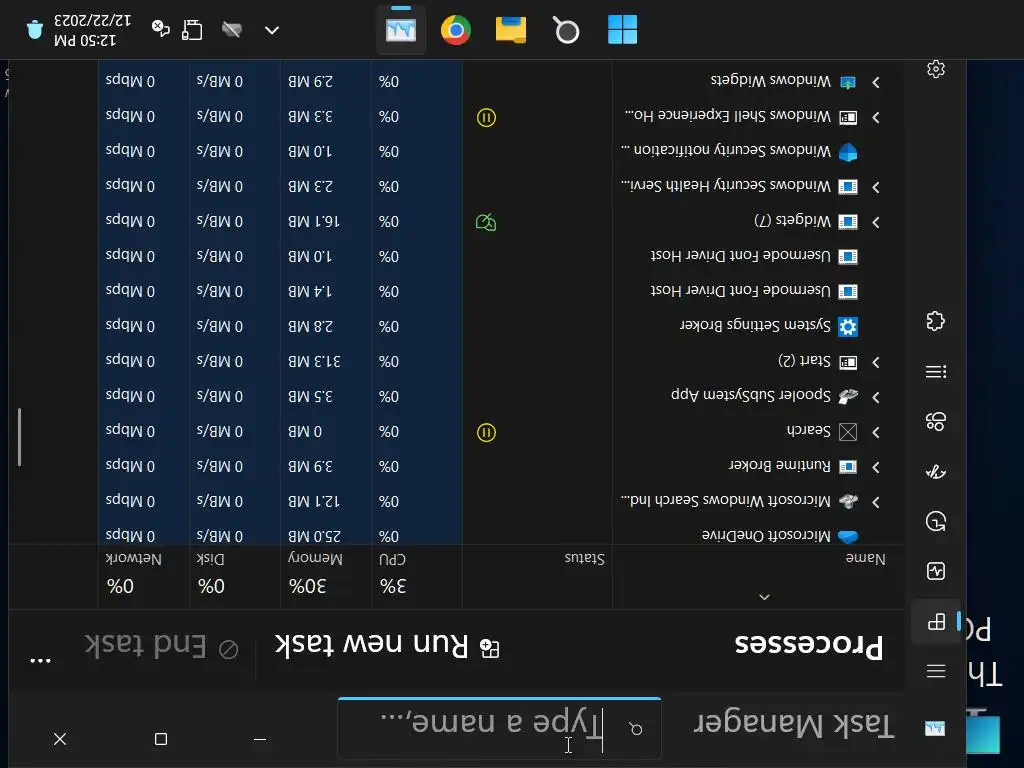Open the Startup apps page icon
The height and width of the screenshot is (768, 1024).
936,471
